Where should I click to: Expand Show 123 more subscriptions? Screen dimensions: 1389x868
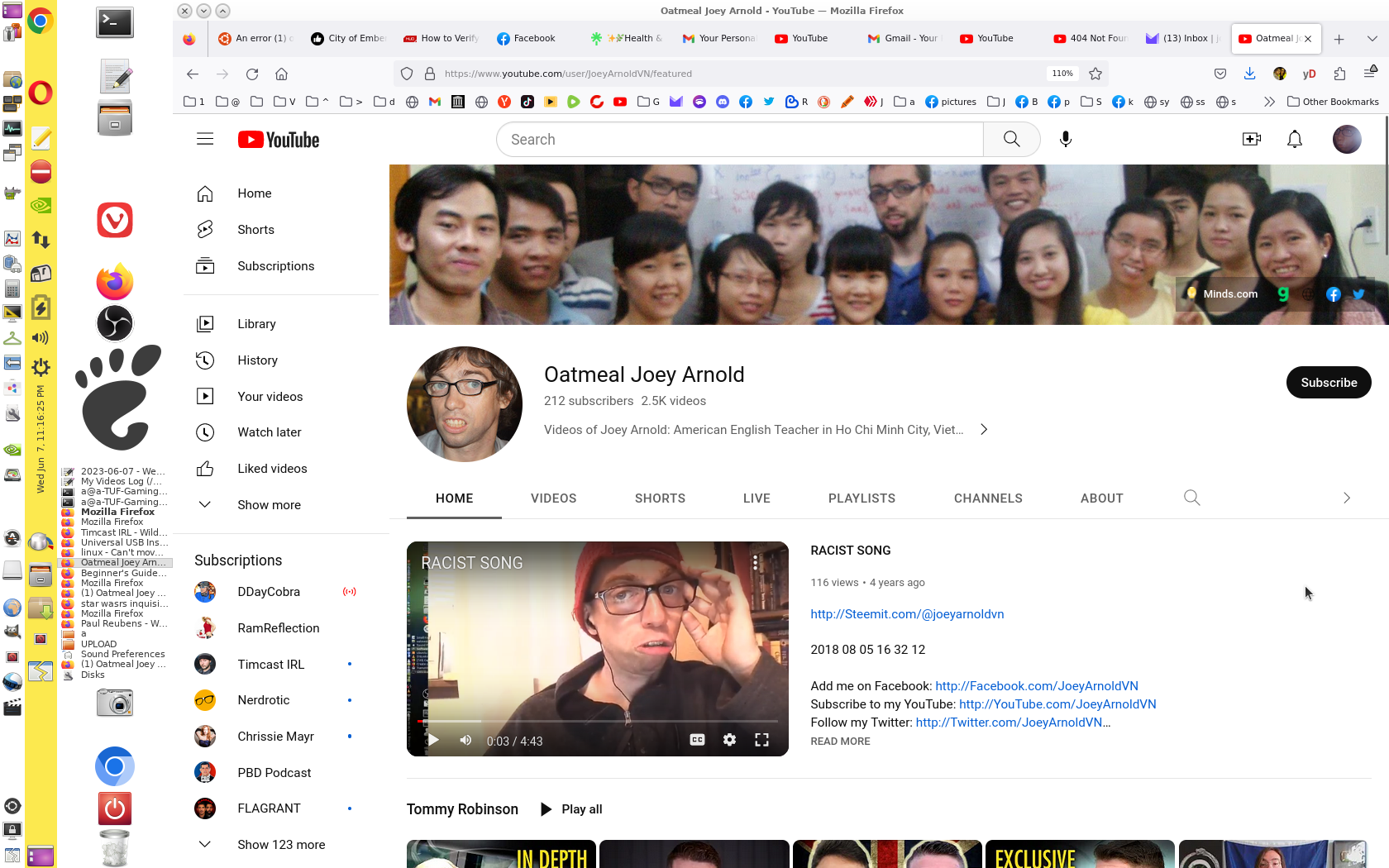tap(281, 845)
